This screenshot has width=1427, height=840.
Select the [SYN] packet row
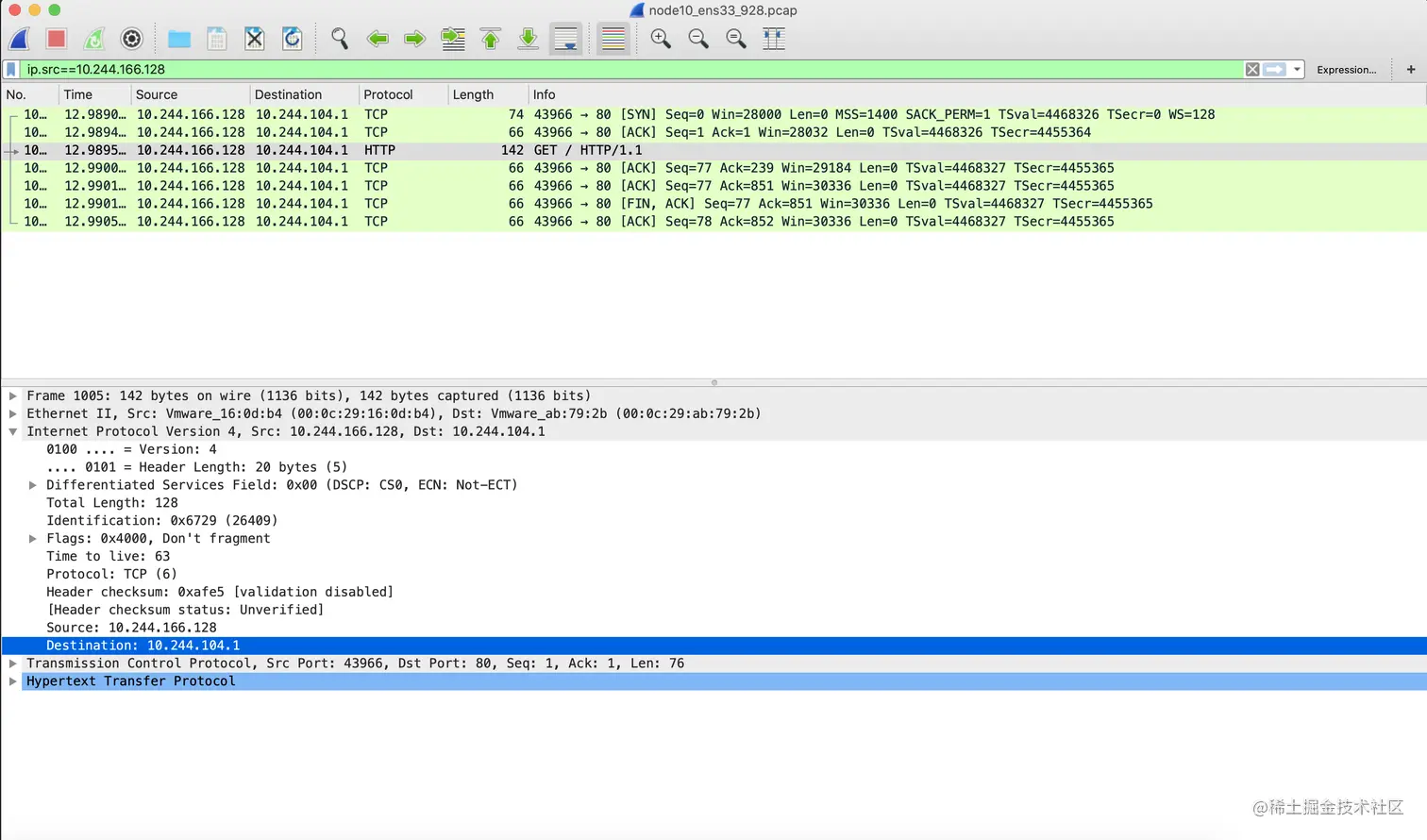tap(713, 114)
